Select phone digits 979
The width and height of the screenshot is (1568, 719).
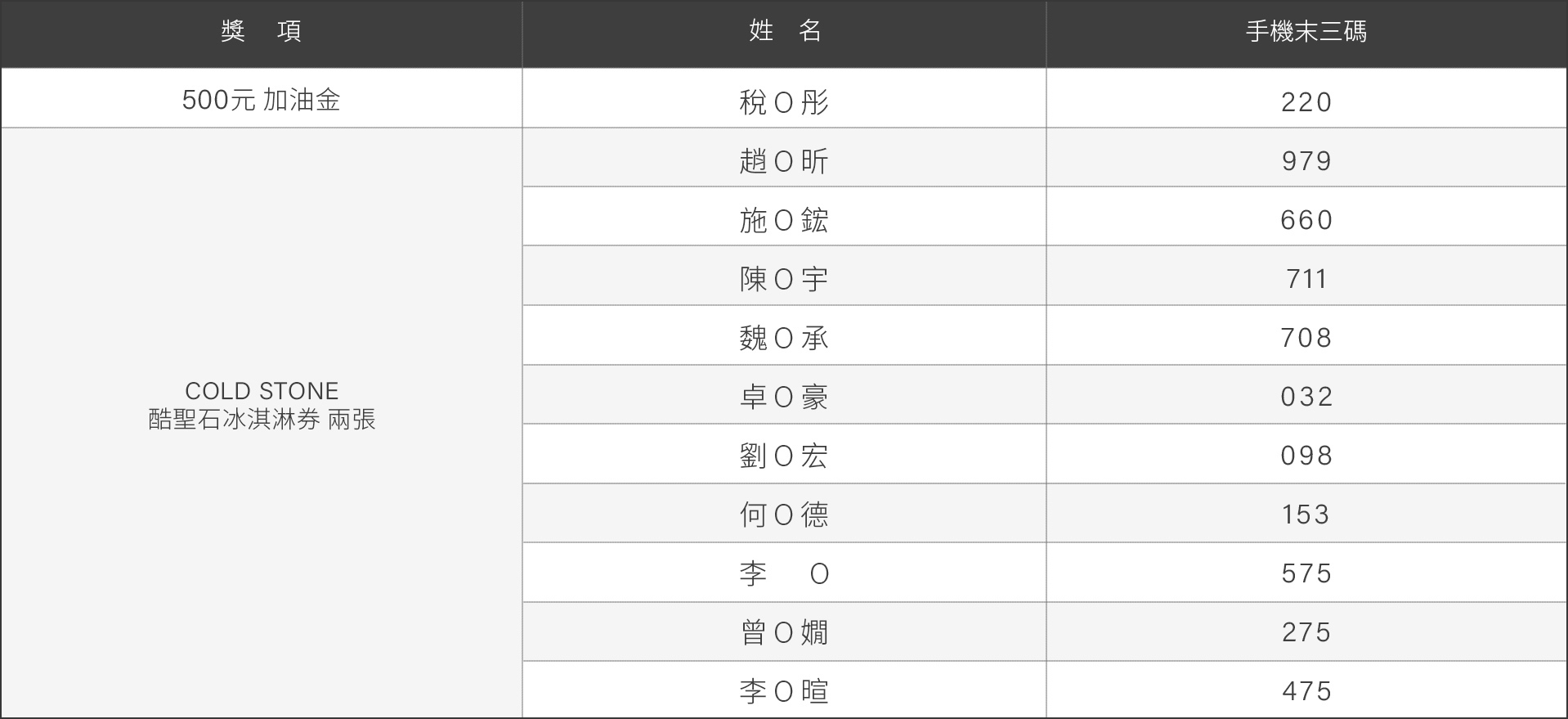(1306, 161)
